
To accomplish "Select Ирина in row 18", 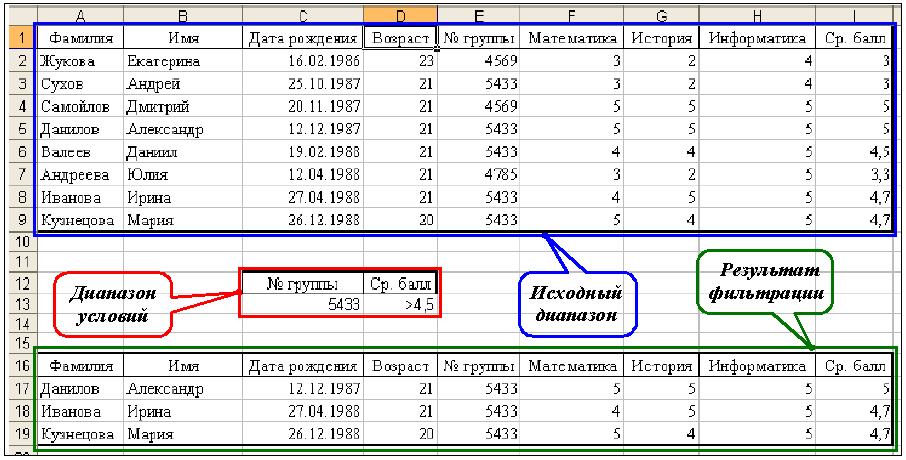I will pyautogui.click(x=183, y=411).
